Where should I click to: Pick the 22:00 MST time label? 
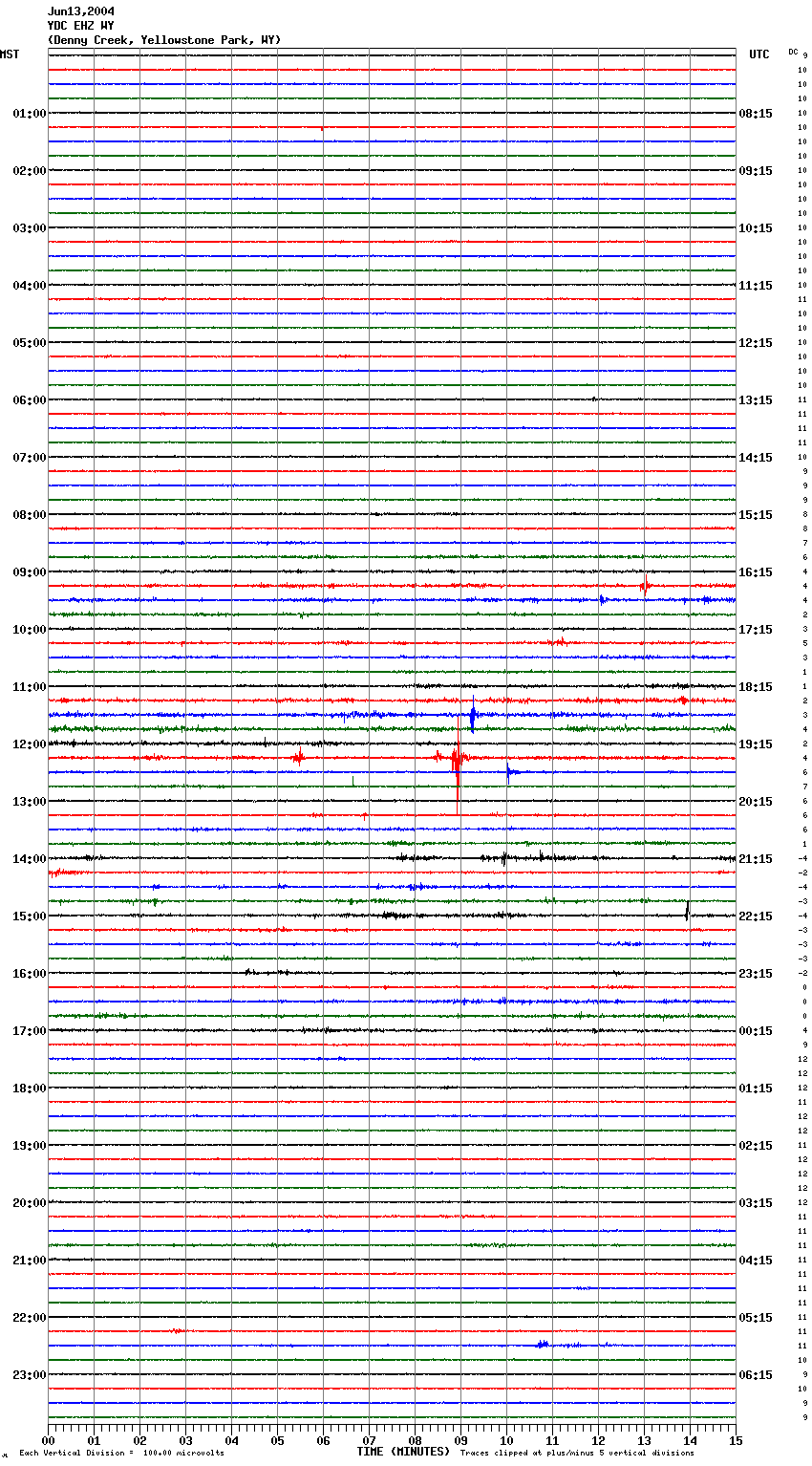[x=30, y=1318]
